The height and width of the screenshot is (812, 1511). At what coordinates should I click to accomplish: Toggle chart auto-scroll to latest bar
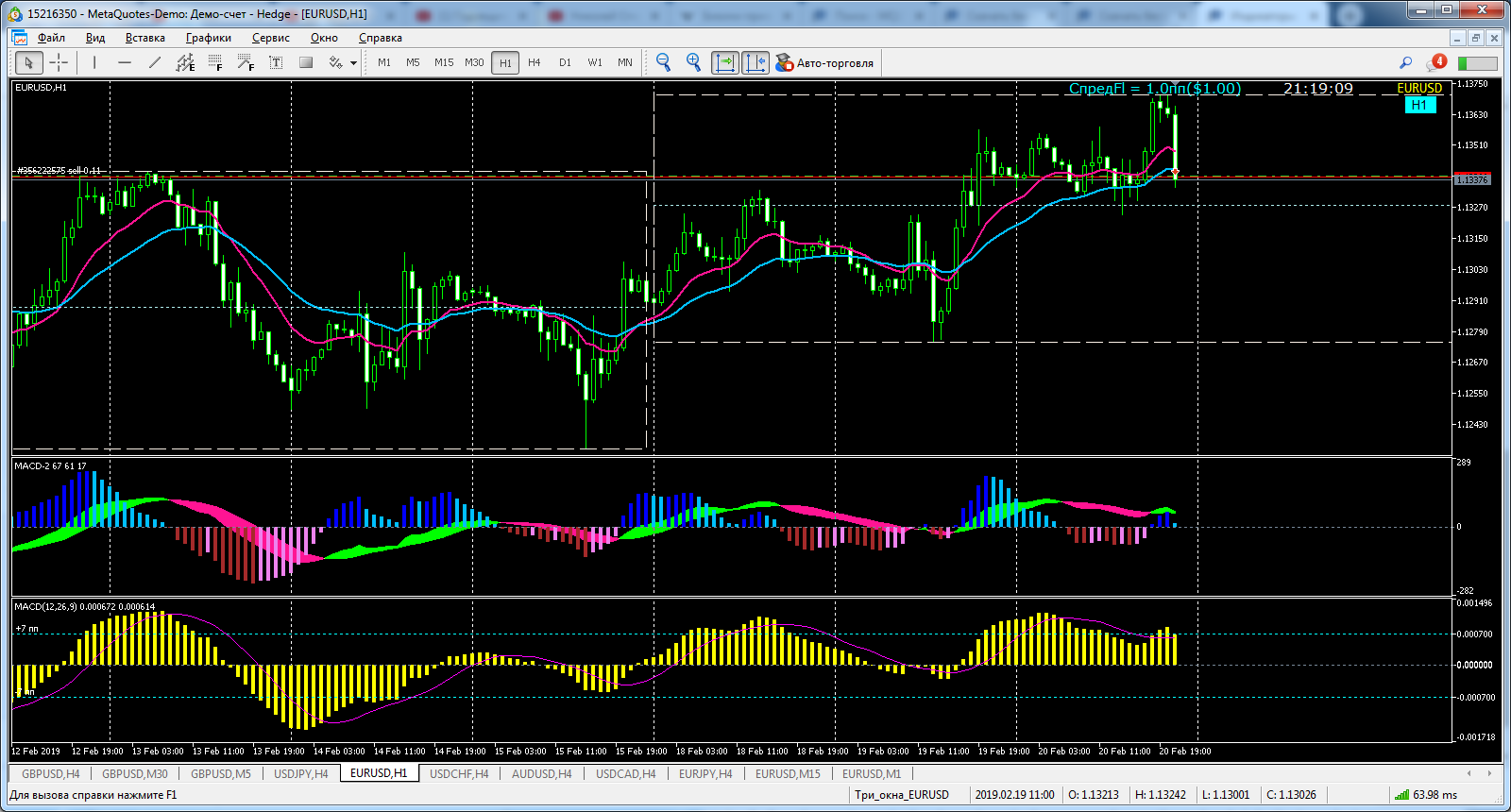pos(724,62)
